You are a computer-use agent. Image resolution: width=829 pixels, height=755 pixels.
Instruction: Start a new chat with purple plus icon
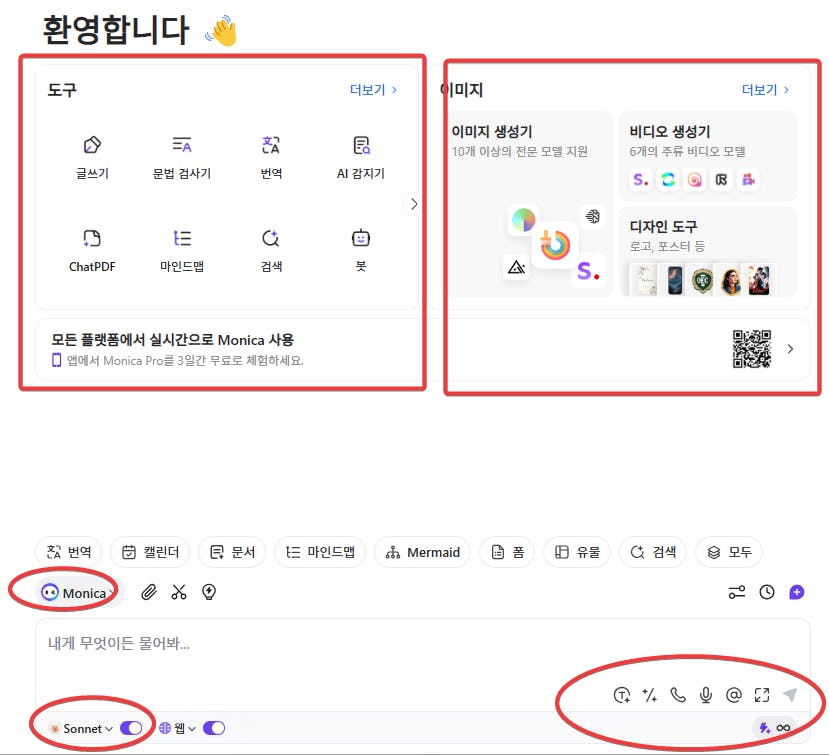[797, 592]
